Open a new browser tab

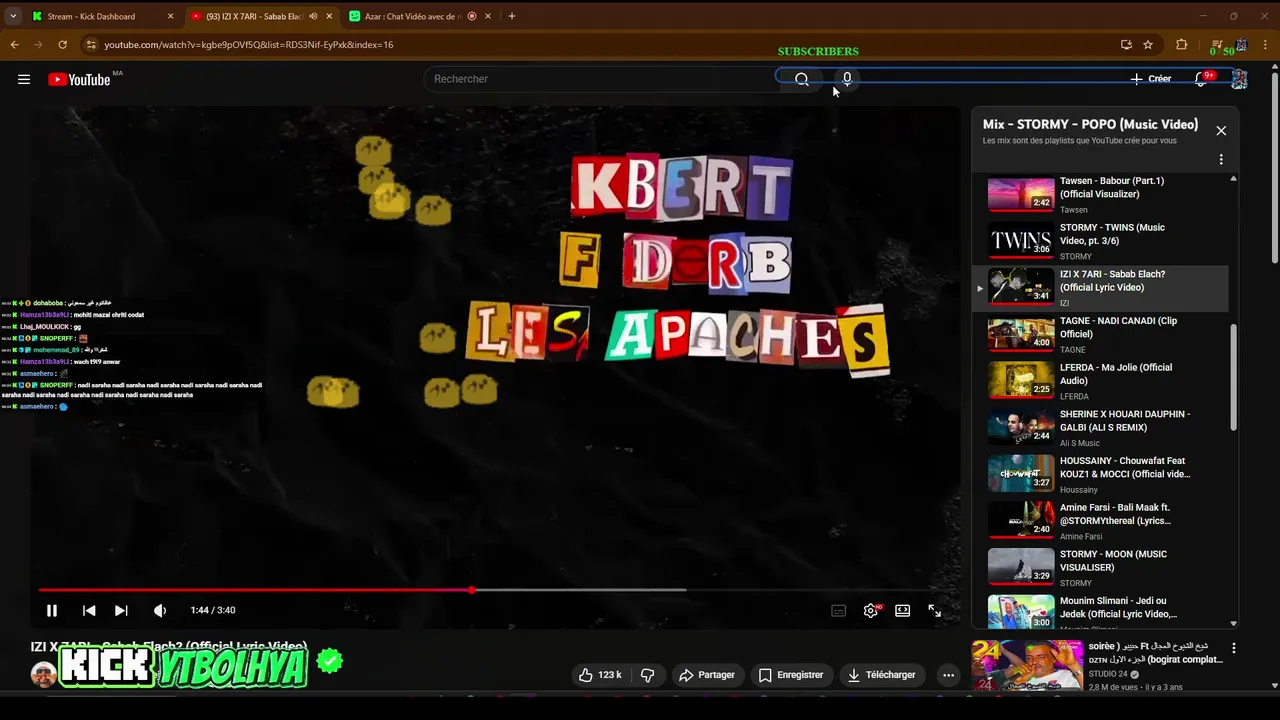(x=512, y=16)
